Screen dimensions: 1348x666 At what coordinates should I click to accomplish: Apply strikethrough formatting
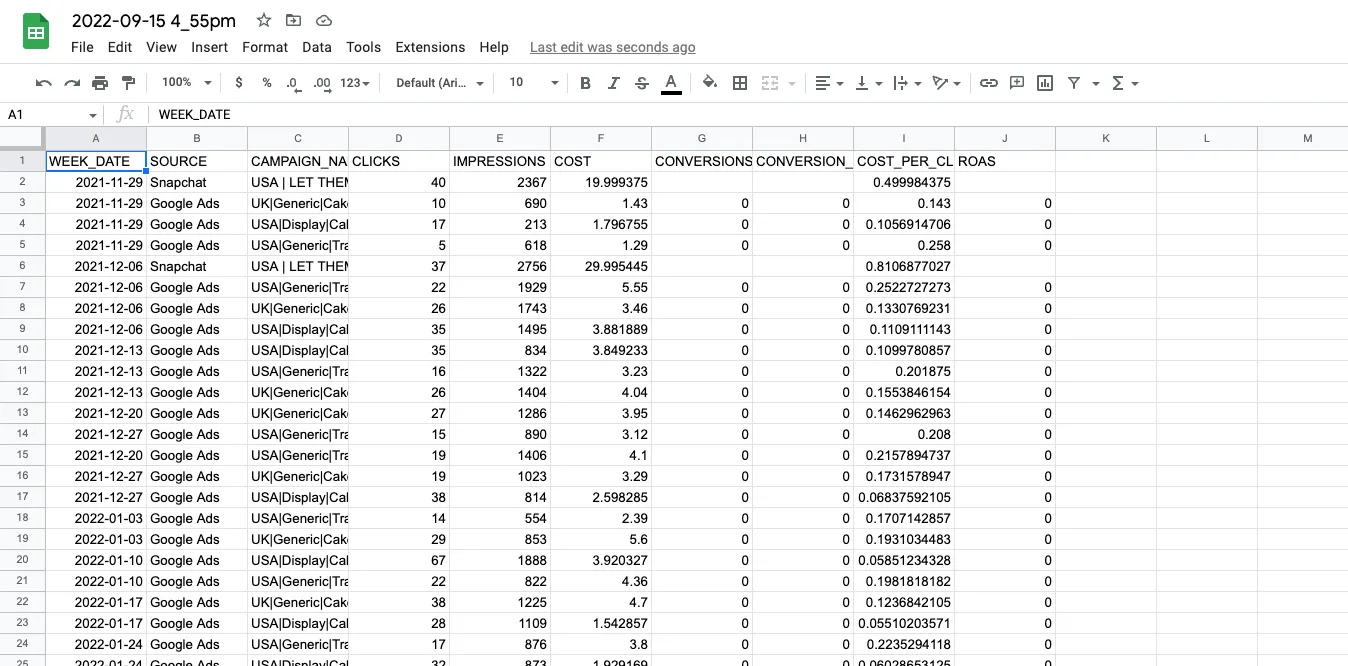[641, 83]
